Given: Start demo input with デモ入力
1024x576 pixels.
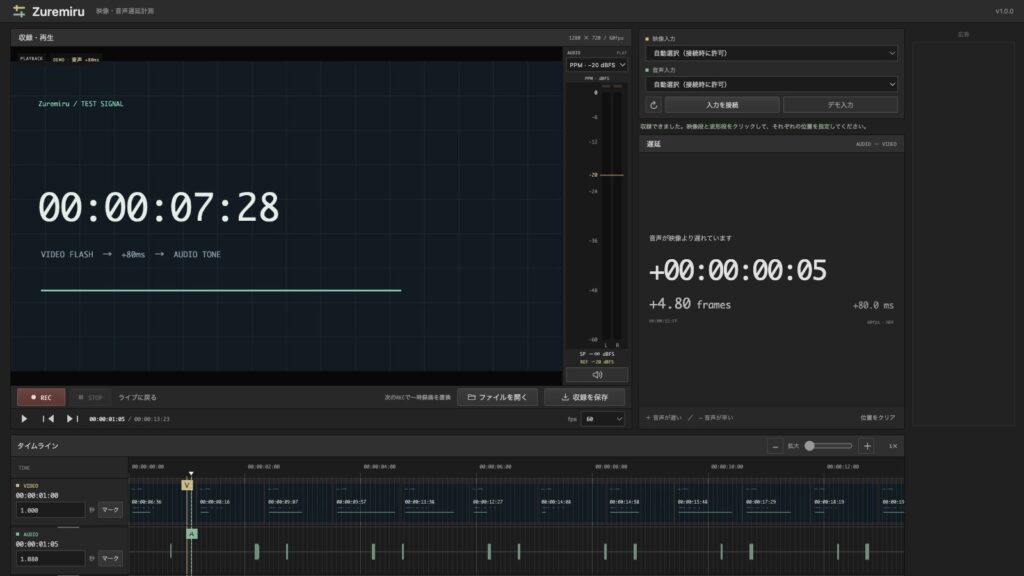Looking at the screenshot, I should [x=840, y=104].
